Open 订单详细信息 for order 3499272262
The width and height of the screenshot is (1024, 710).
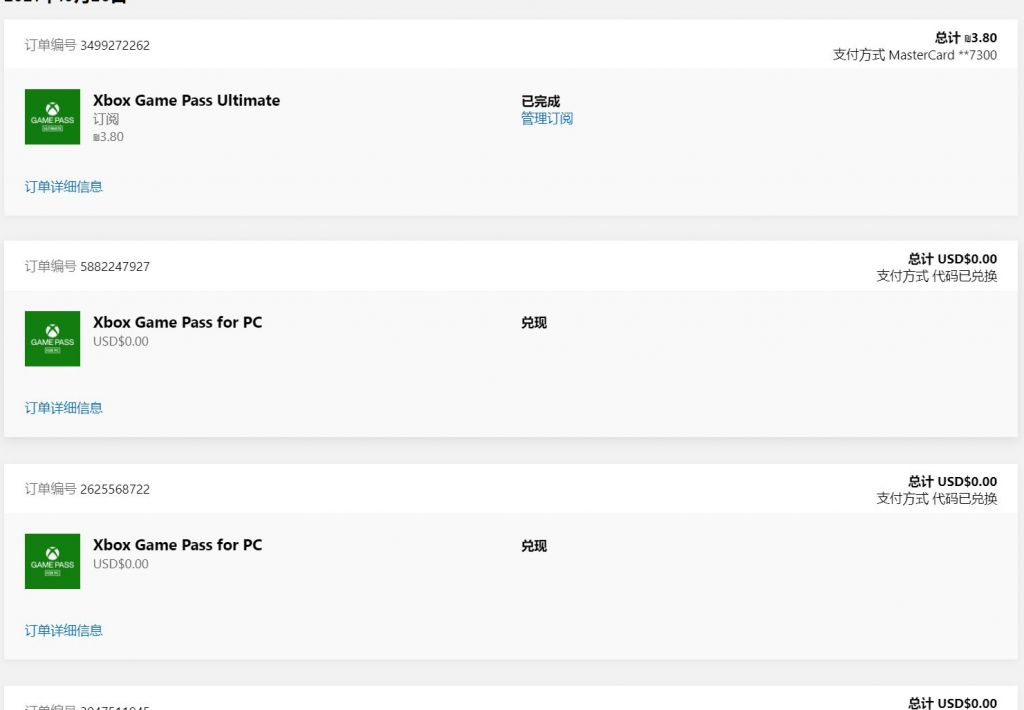[64, 186]
